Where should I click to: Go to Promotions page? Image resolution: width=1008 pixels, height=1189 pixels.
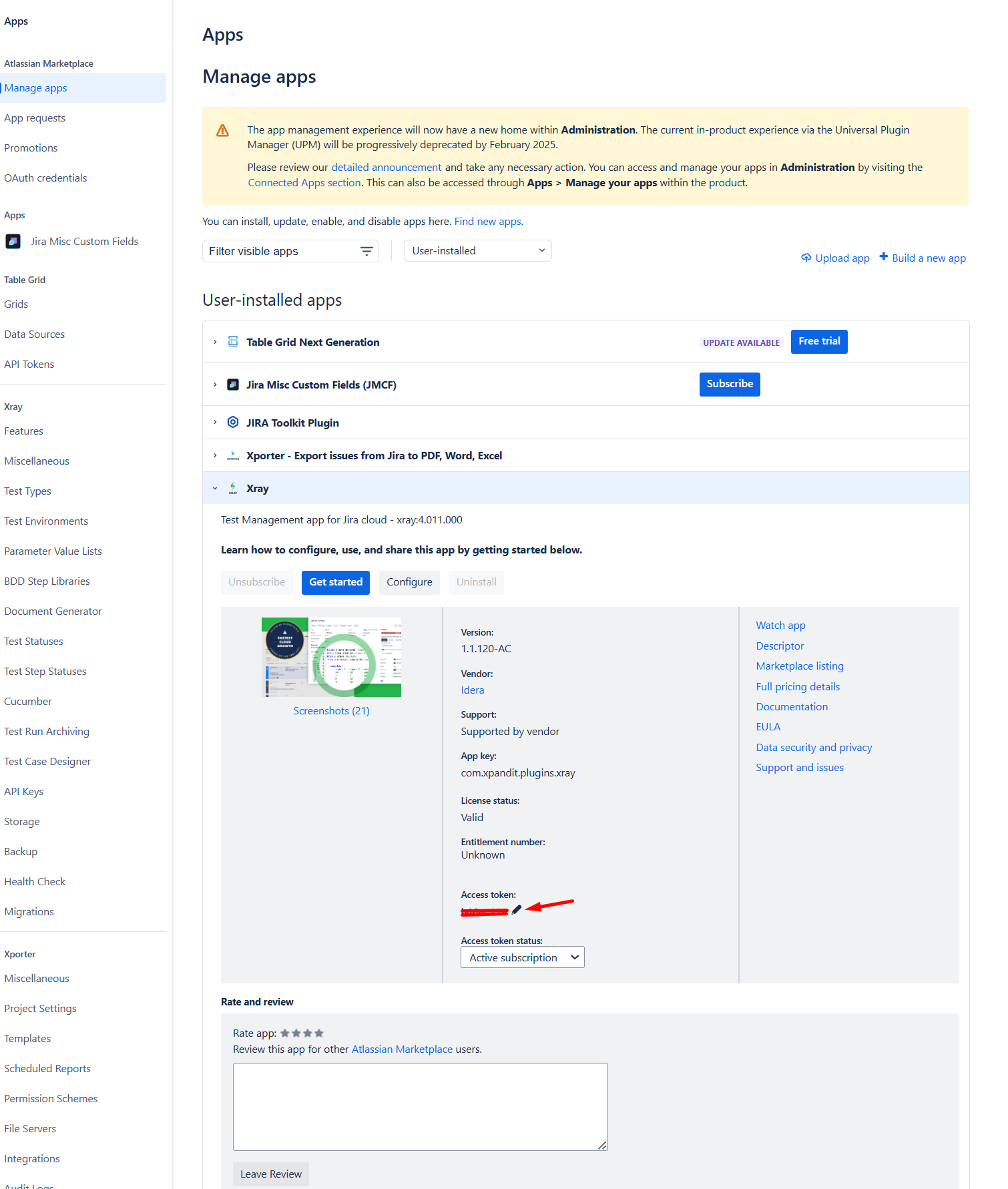(x=31, y=148)
